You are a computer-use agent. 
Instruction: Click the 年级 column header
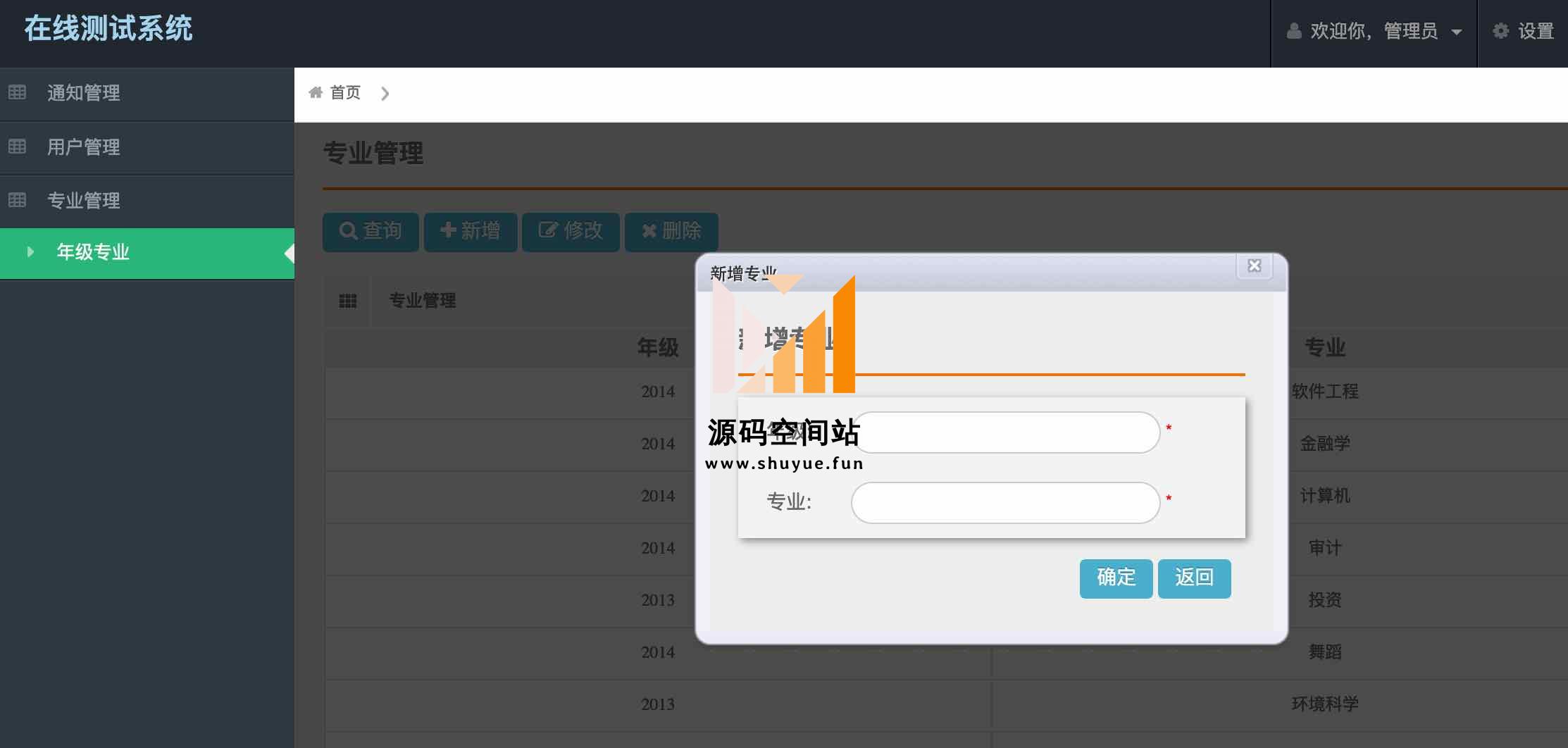658,347
